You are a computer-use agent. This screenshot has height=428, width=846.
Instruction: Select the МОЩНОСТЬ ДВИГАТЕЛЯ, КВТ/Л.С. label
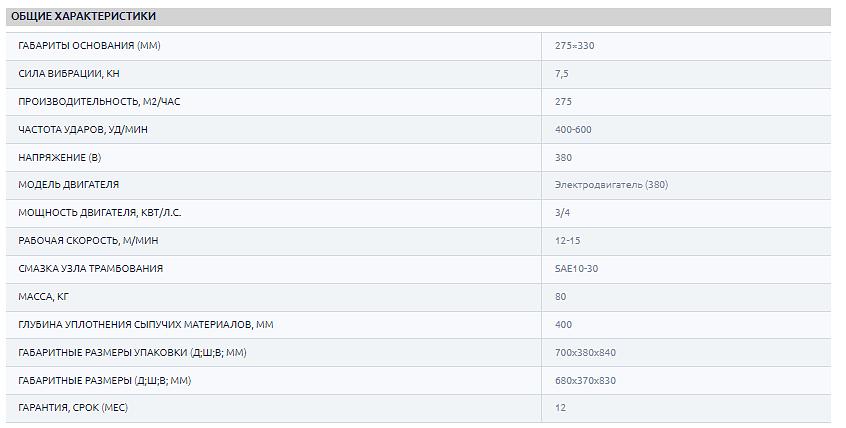pos(100,213)
